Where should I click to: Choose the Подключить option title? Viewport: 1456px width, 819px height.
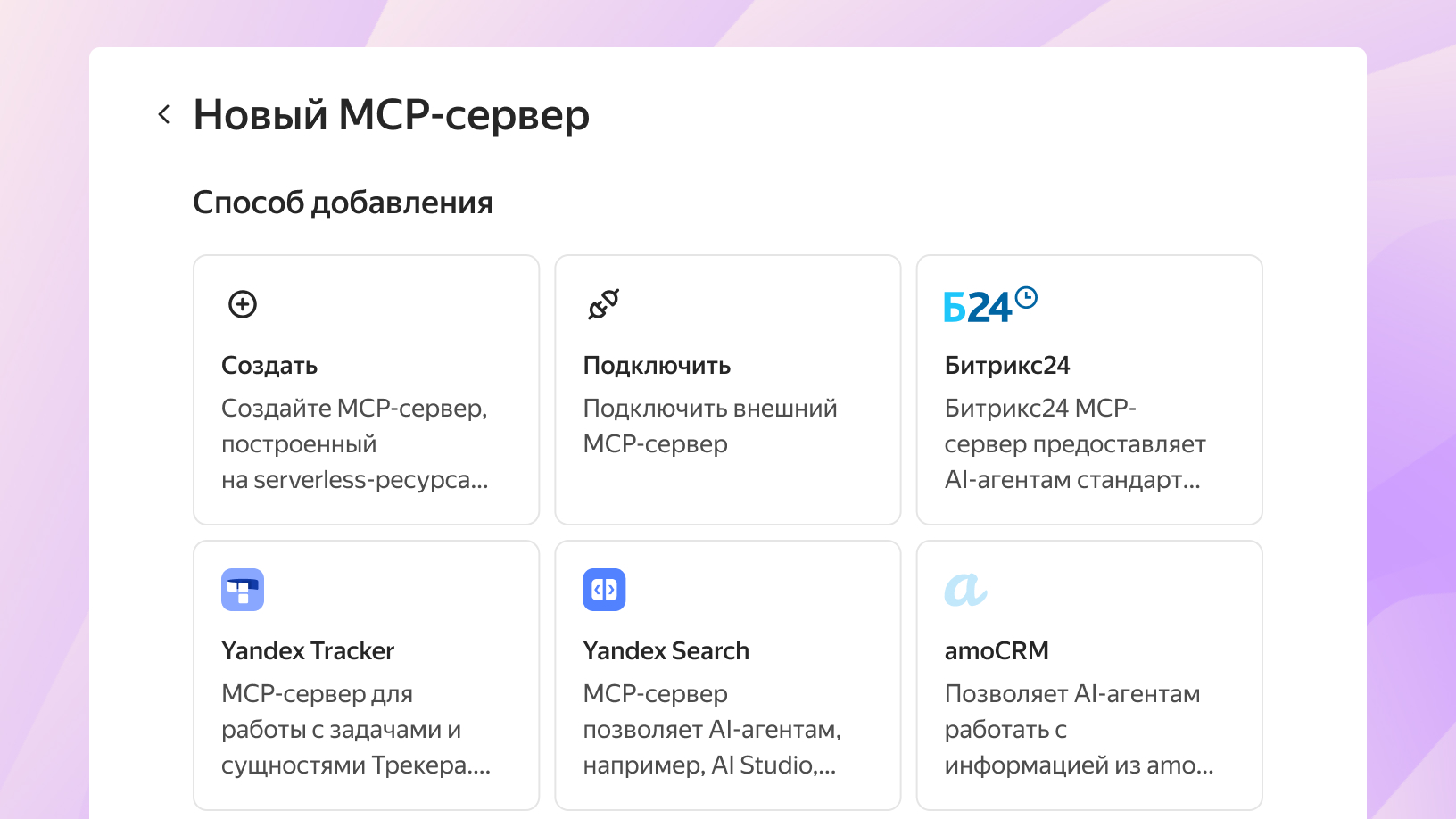click(657, 366)
